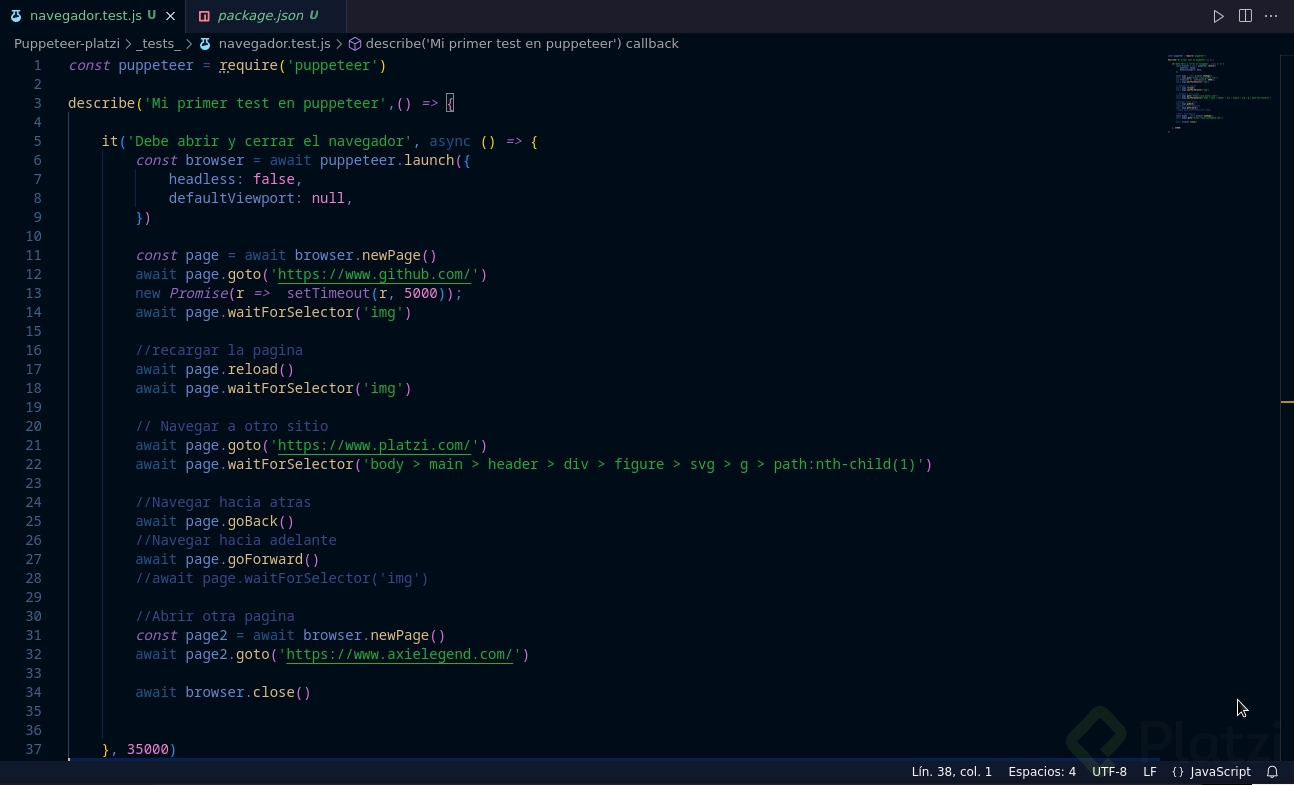Click the 'Debe abrir y cerrar el navegador' string

click(x=269, y=141)
